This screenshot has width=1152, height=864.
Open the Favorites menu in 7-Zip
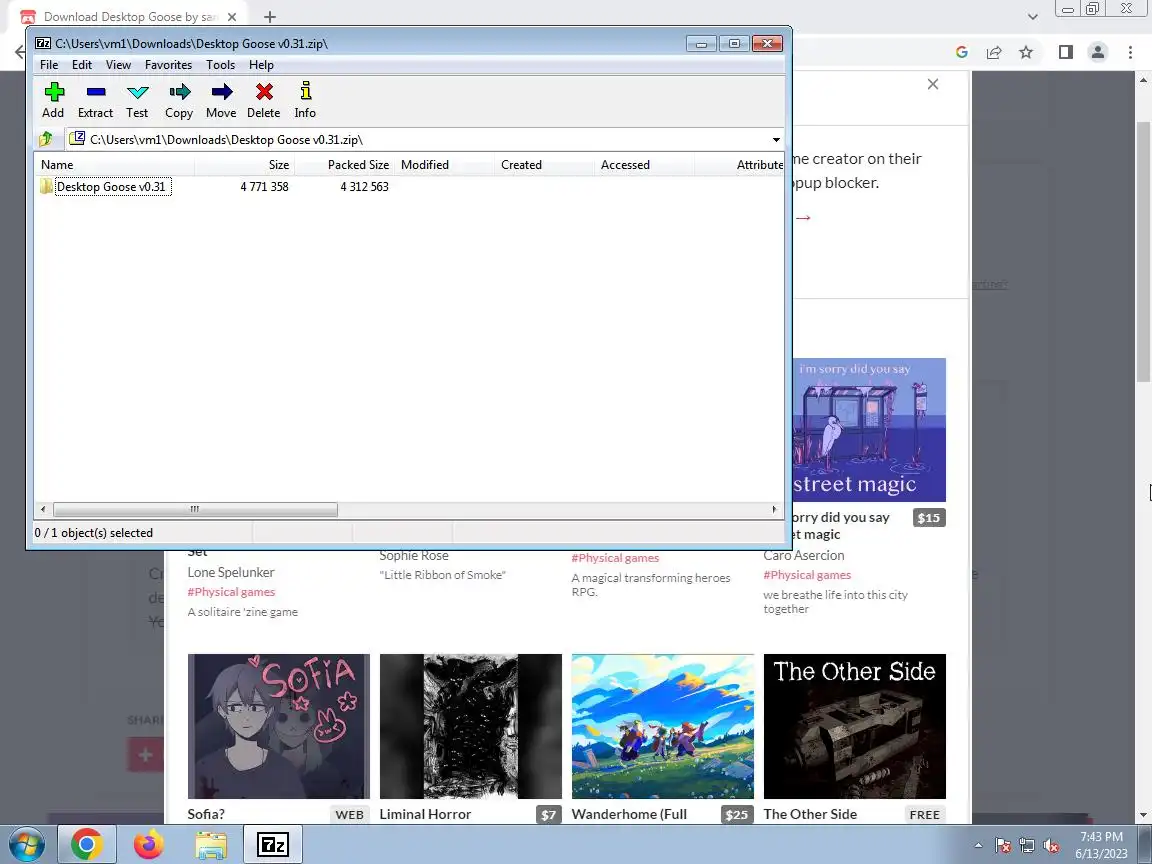[x=168, y=65]
